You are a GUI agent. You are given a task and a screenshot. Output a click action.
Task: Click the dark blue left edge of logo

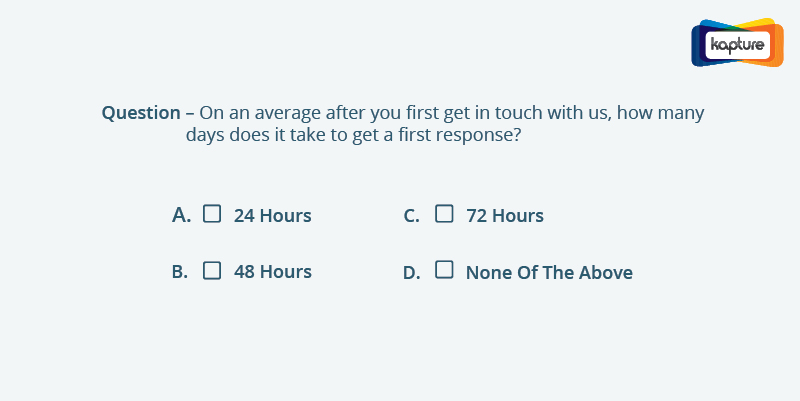click(x=696, y=45)
